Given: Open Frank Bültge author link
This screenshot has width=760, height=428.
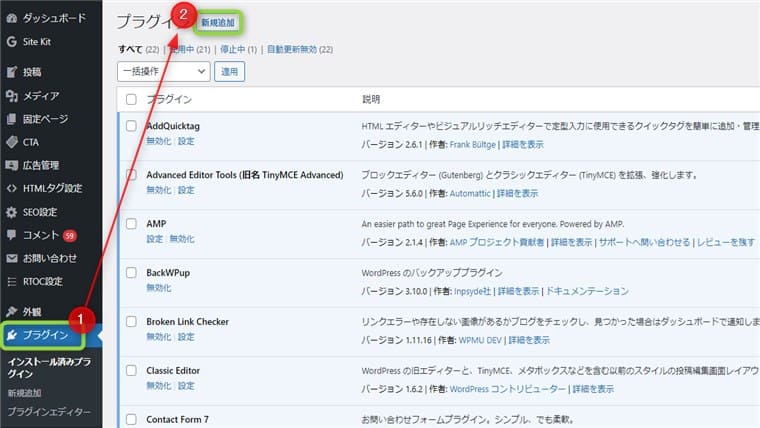Looking at the screenshot, I should [x=473, y=144].
